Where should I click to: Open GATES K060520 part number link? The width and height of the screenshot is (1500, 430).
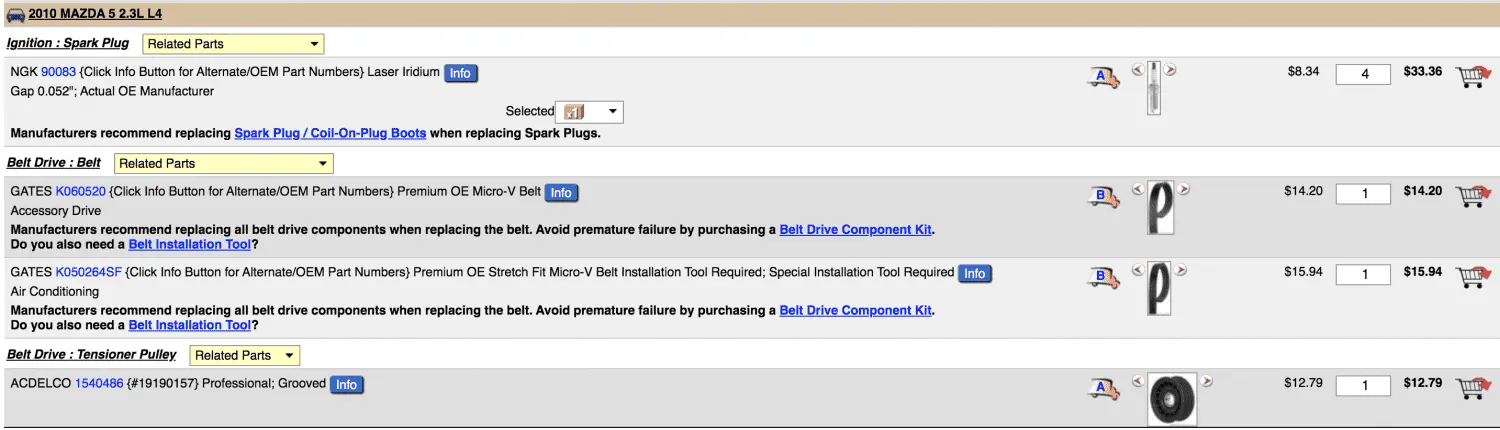pos(80,191)
